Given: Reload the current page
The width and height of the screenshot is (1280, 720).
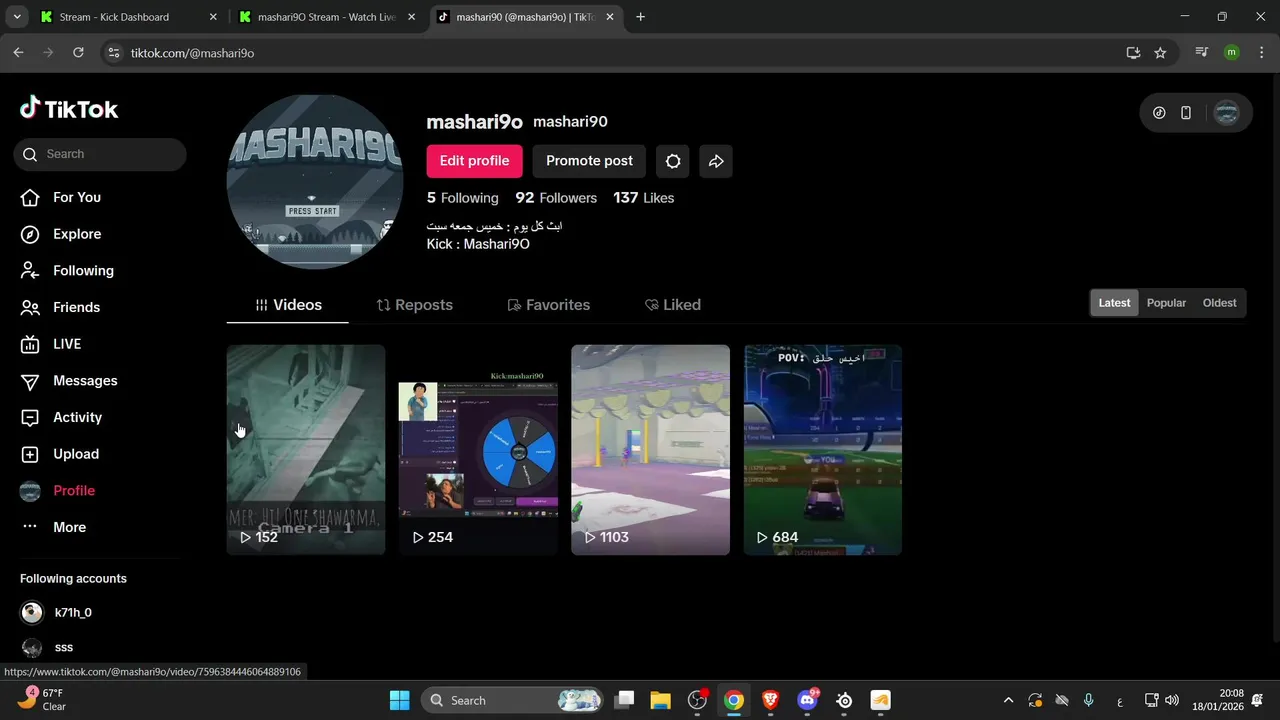Looking at the screenshot, I should 78,53.
